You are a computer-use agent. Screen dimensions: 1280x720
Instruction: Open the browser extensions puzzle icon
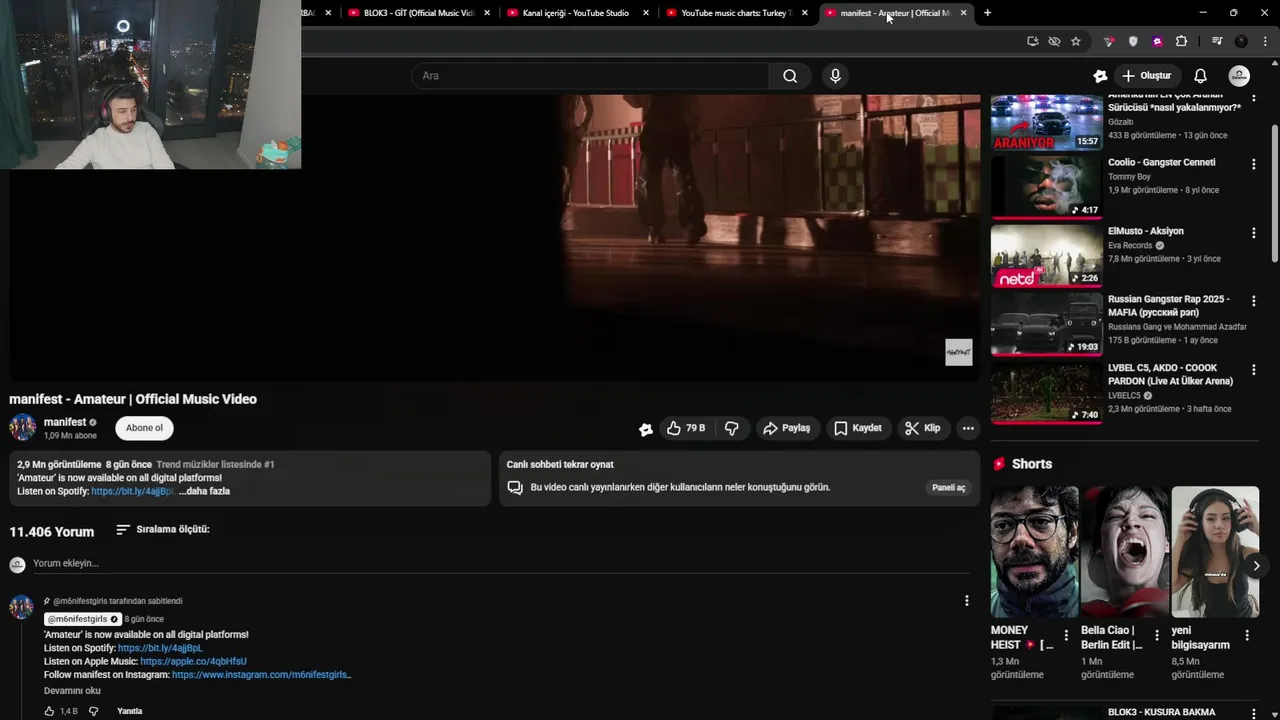coord(1181,41)
